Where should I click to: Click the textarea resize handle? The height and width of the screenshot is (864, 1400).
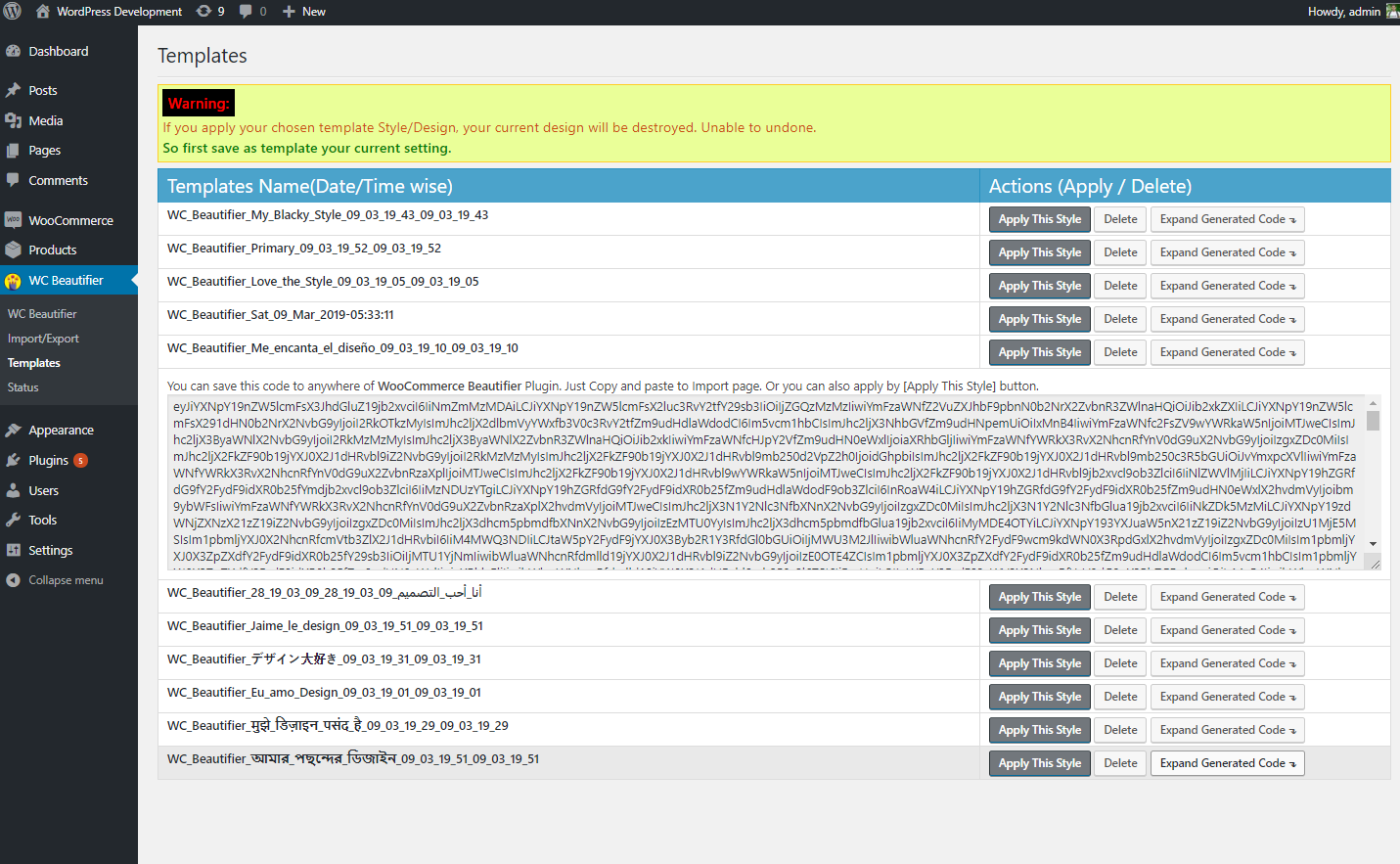[x=1375, y=563]
